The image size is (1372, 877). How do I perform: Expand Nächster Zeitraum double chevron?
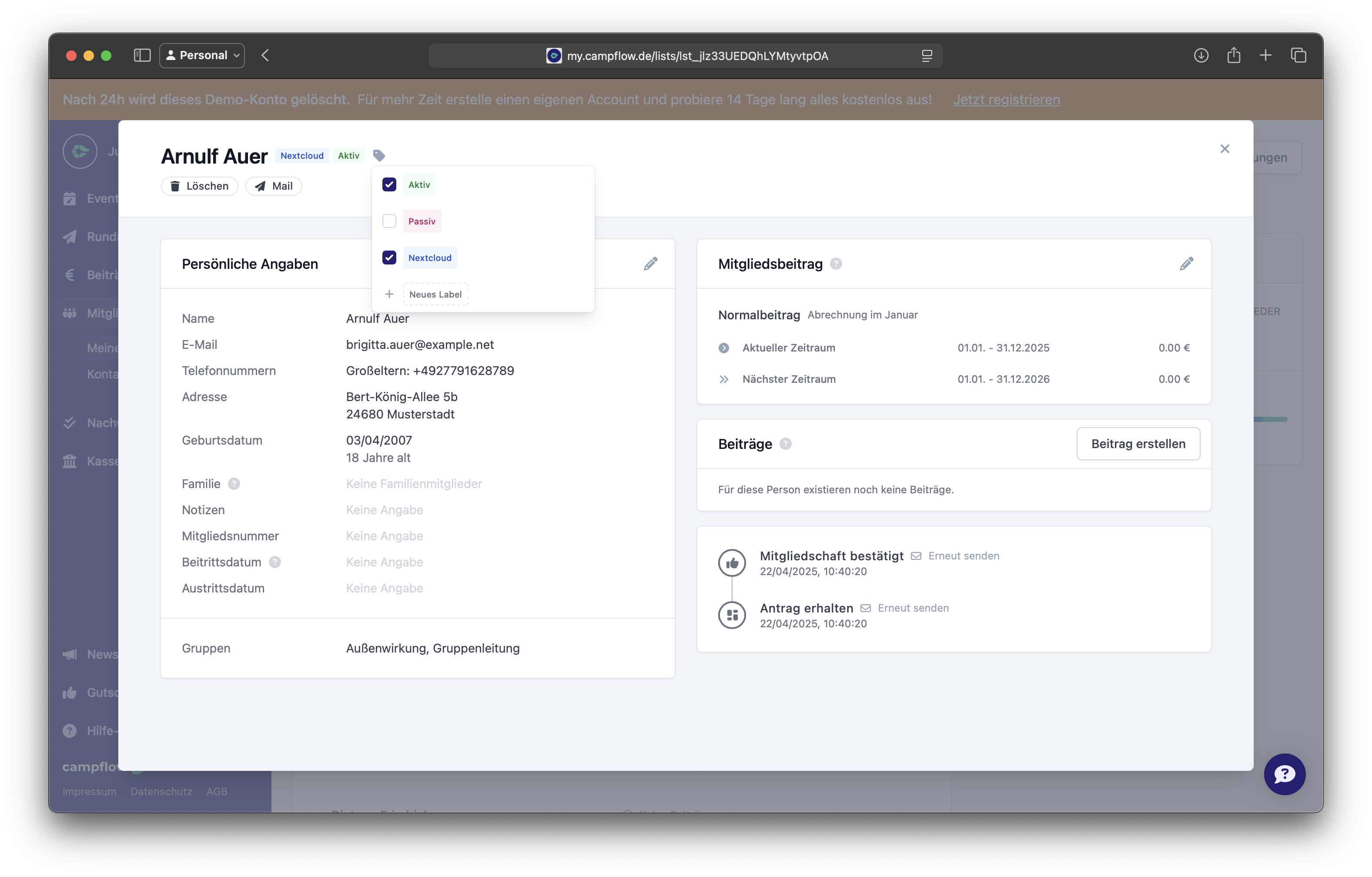[723, 379]
